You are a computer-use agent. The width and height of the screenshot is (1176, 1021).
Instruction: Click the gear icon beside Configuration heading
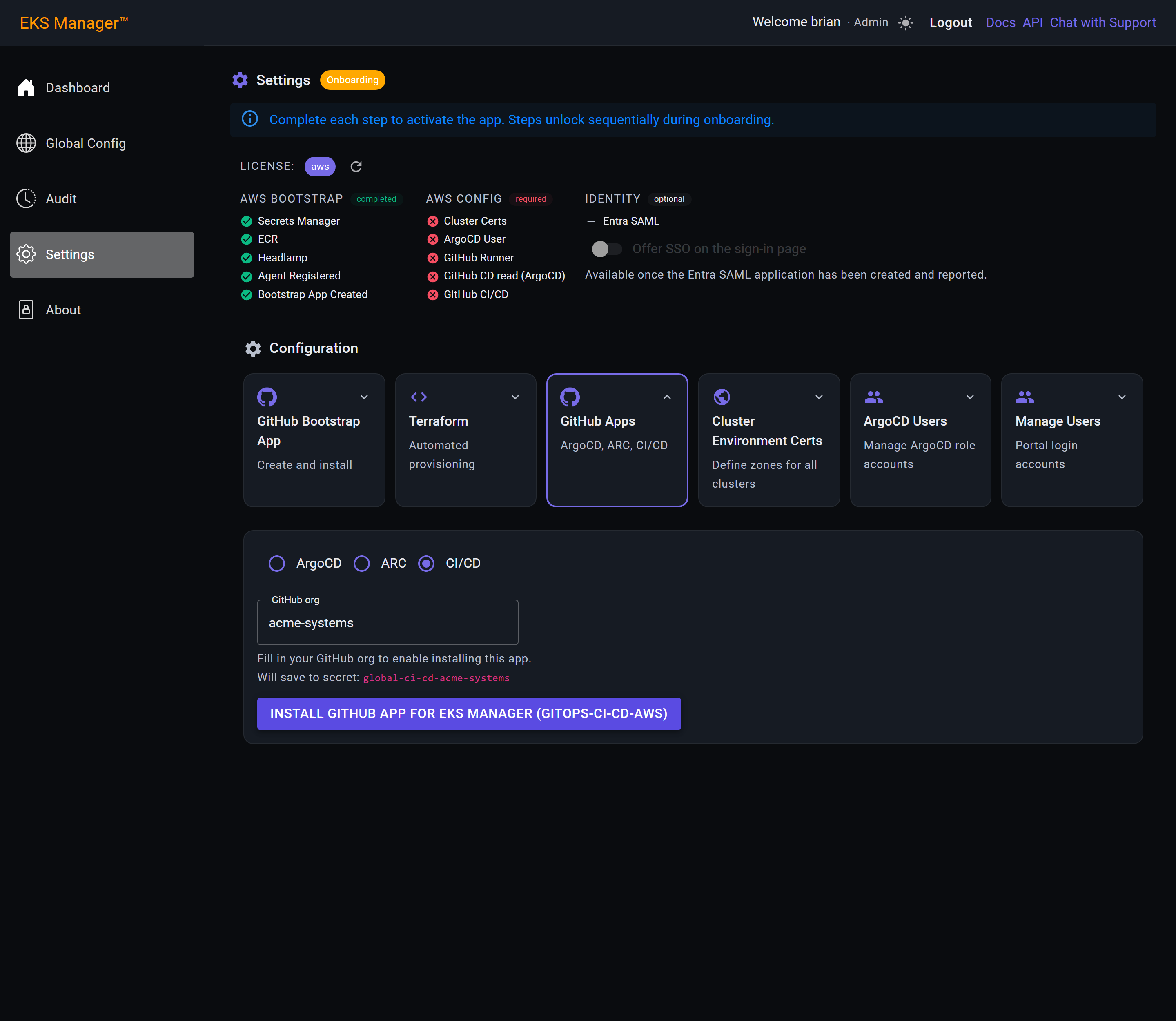click(x=253, y=348)
